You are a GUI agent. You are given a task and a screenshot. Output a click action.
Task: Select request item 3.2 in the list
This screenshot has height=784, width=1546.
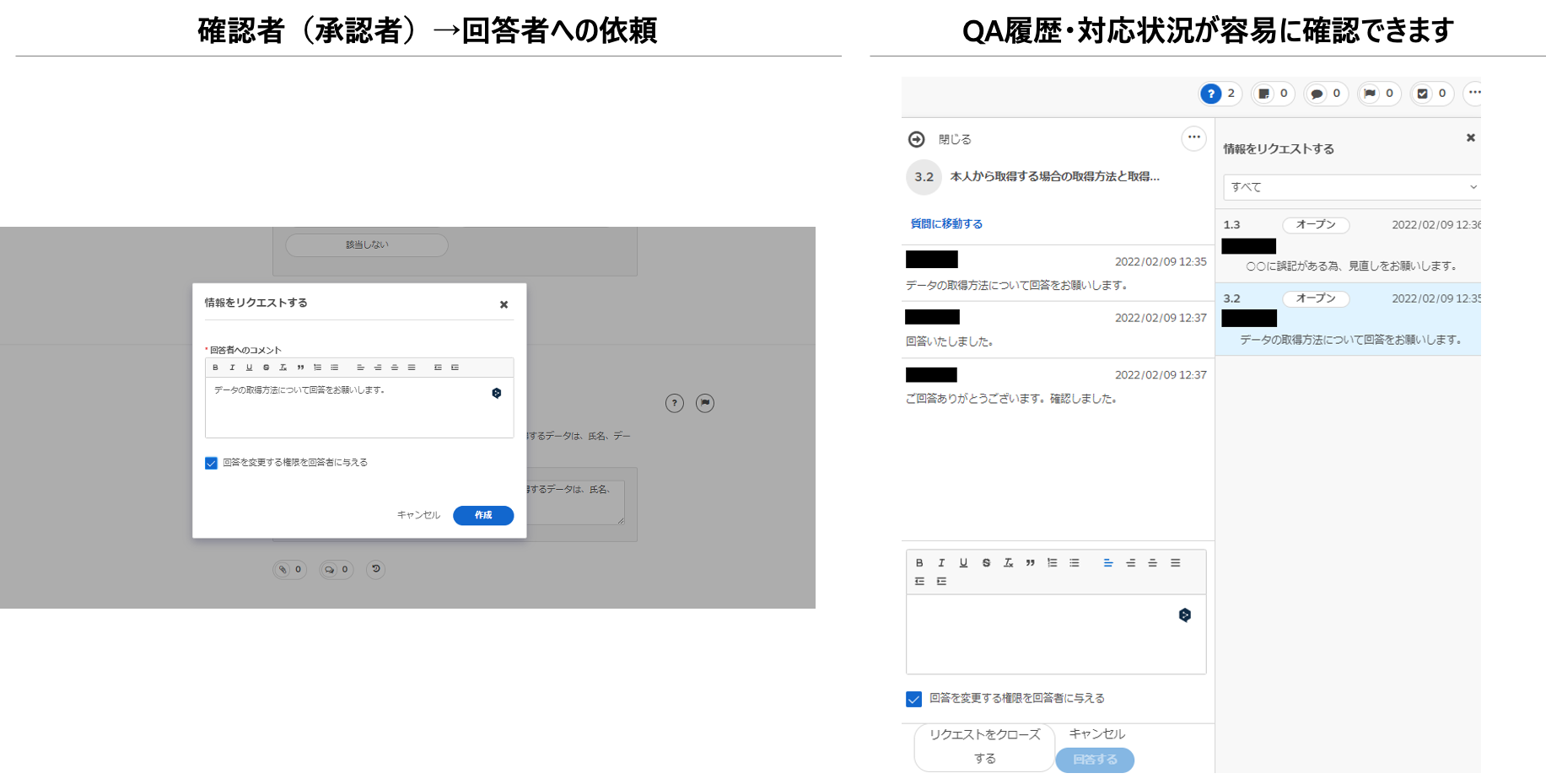[1348, 319]
